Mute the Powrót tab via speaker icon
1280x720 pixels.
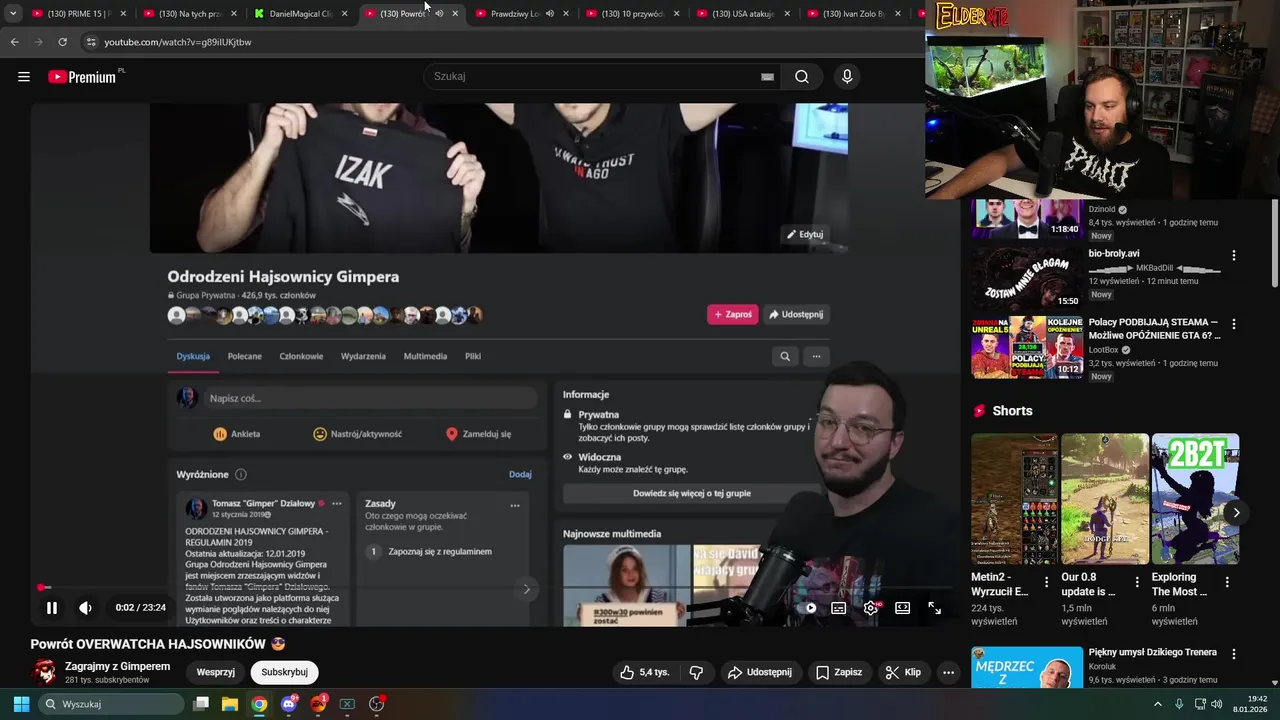pyautogui.click(x=439, y=14)
